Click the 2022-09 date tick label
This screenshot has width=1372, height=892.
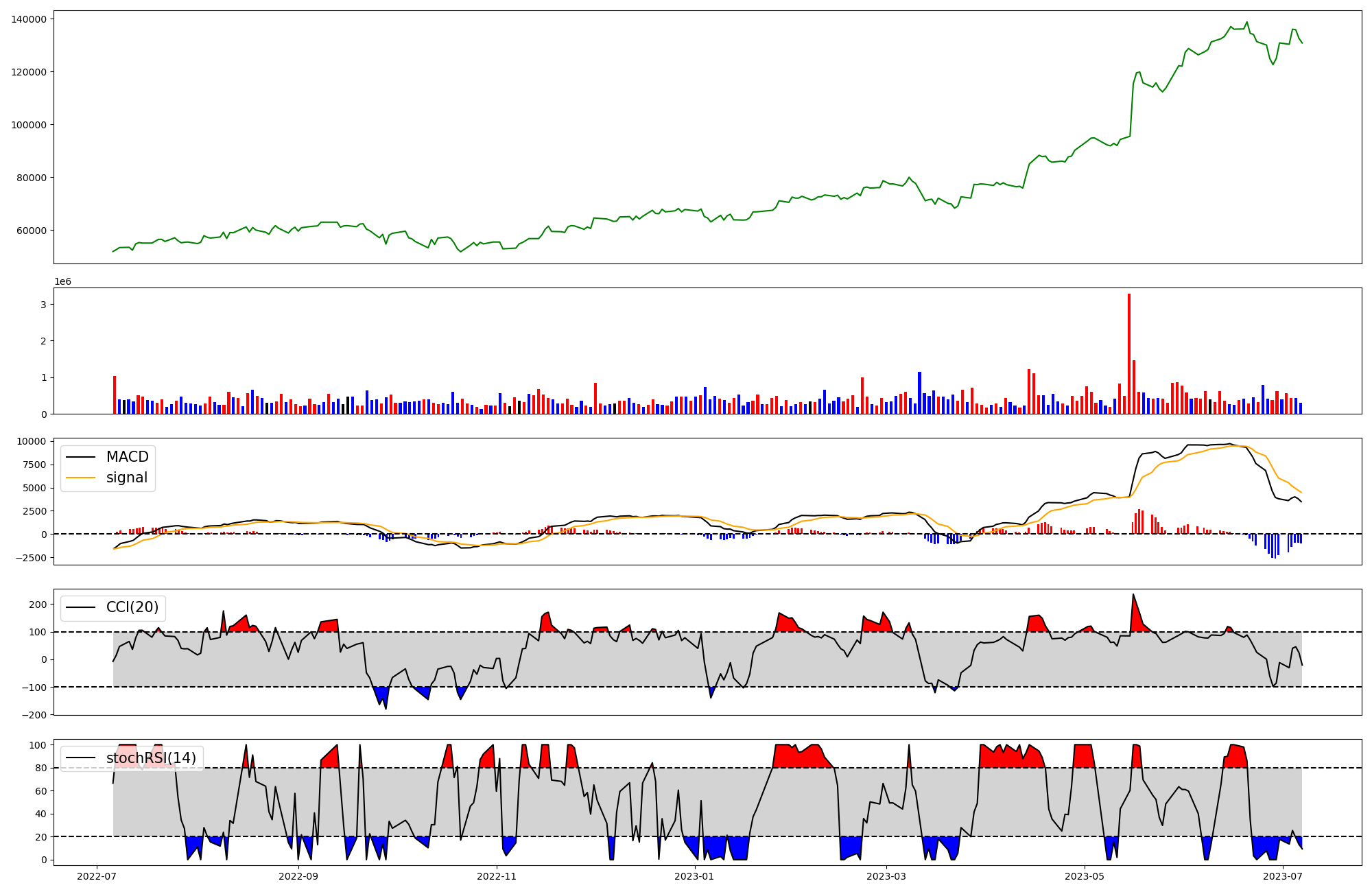tap(299, 876)
